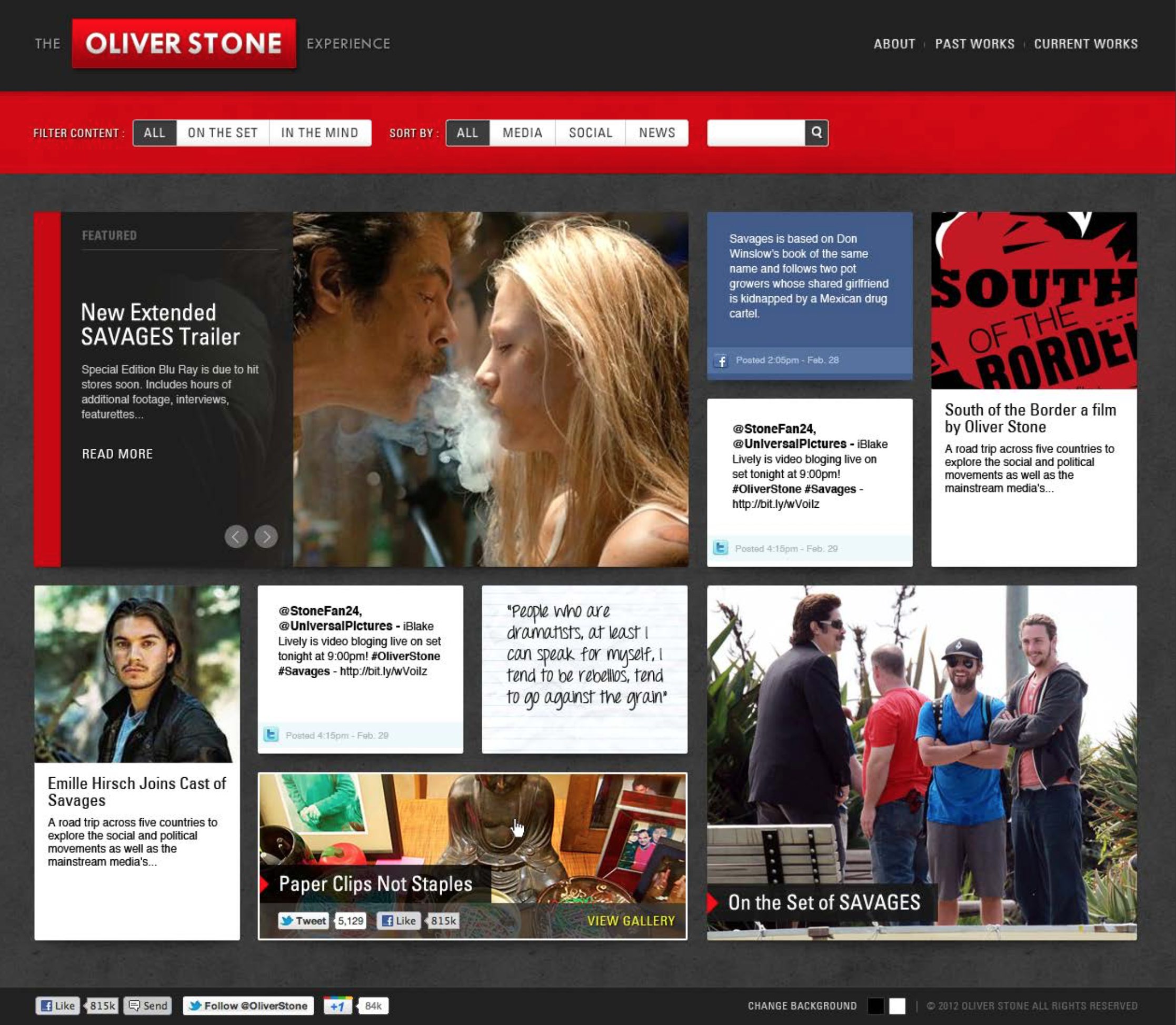
Task: Go to next featured slide arrow
Action: tap(266, 537)
